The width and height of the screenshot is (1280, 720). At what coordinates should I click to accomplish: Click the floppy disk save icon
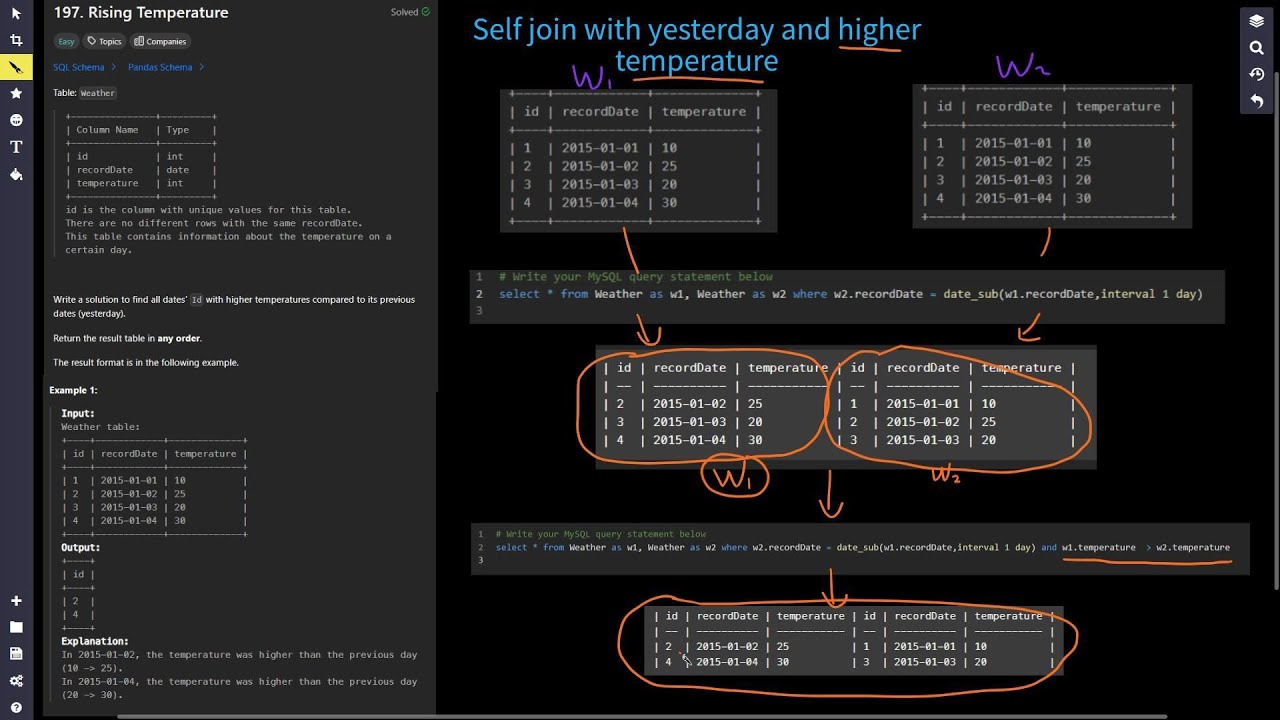tap(16, 654)
